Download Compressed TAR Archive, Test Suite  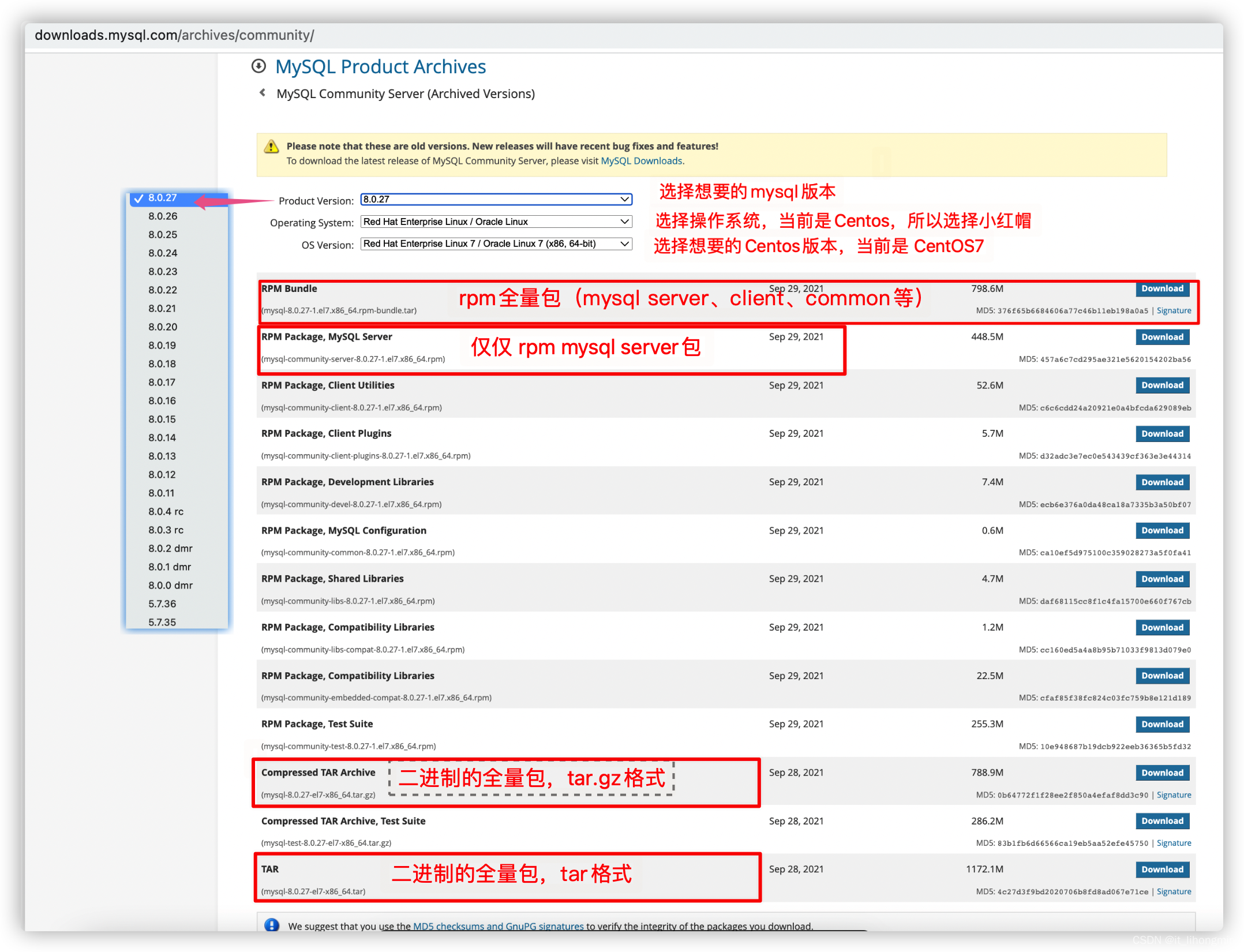coord(1162,821)
